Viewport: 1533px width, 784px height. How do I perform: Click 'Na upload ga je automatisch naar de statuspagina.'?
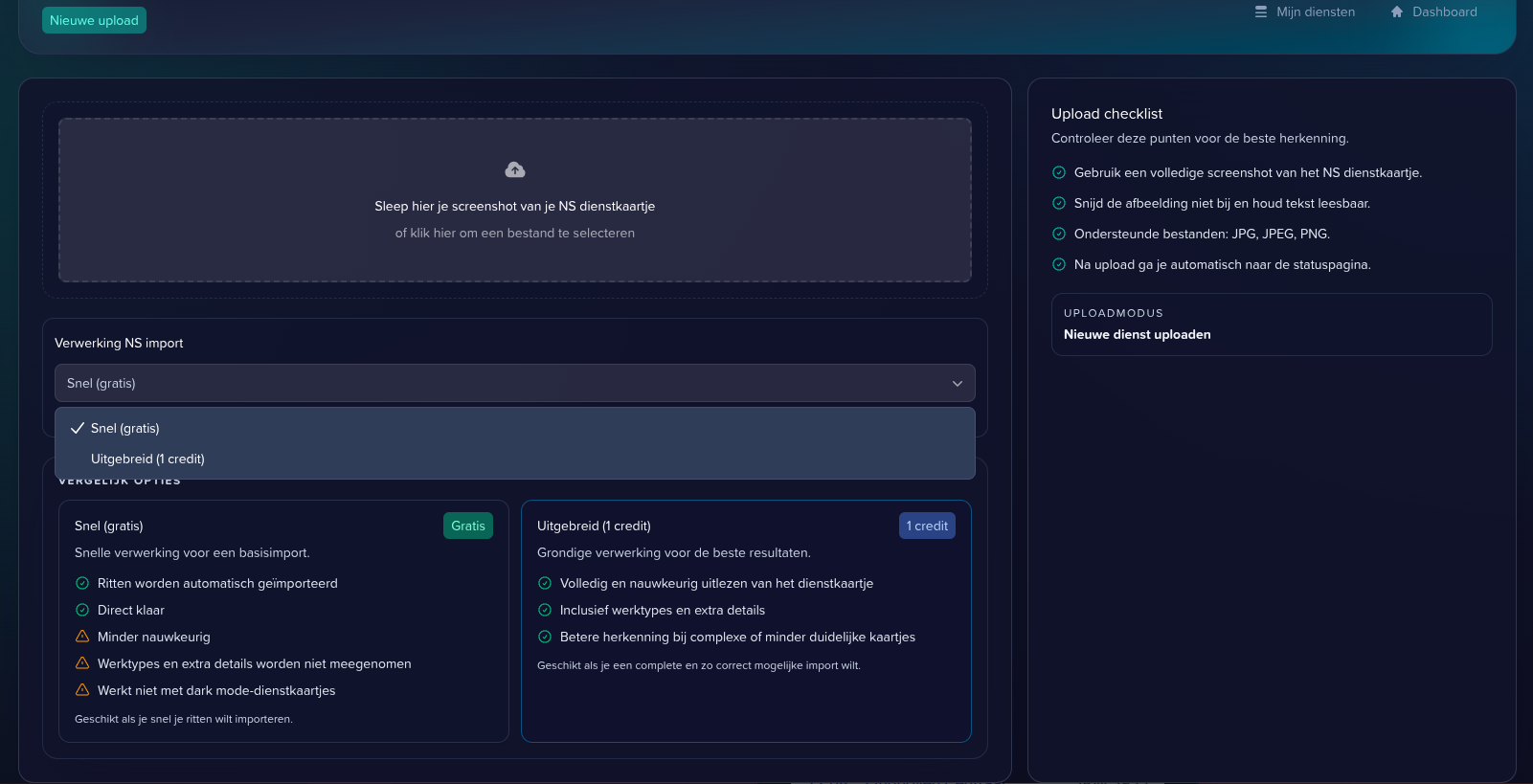1223,264
